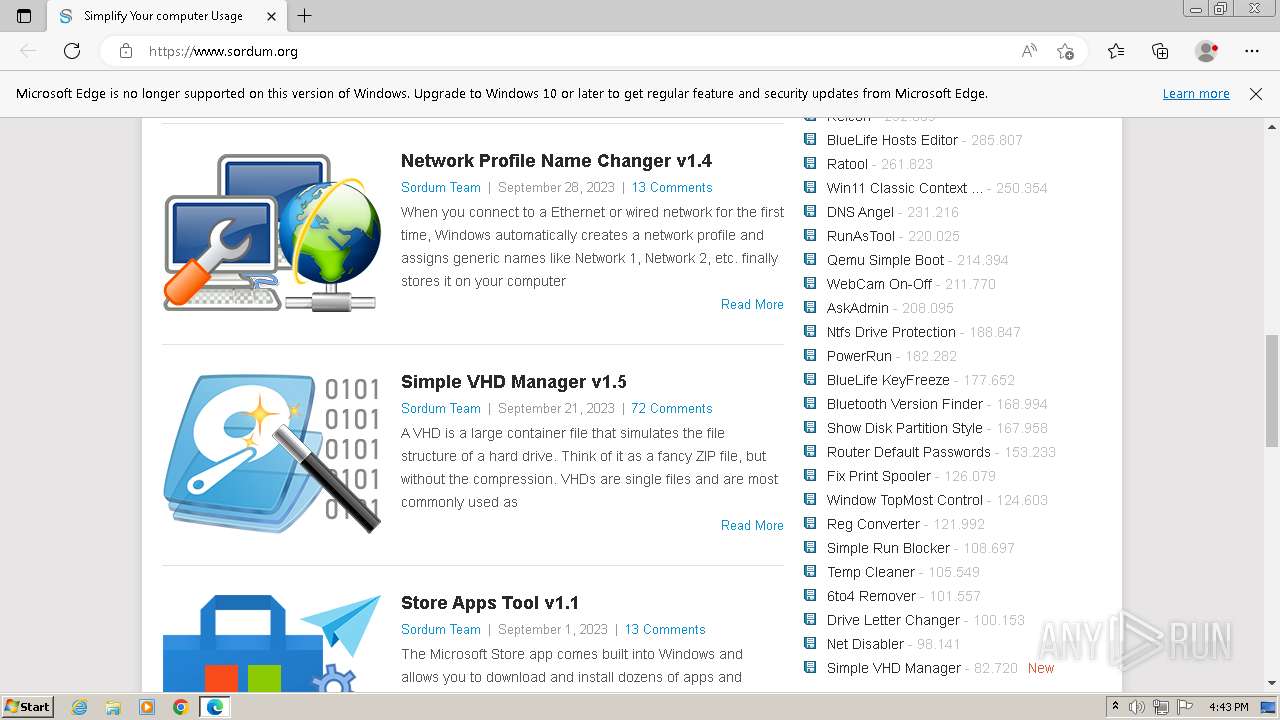Viewport: 1280px width, 720px height.
Task: Open the 72 Comments link
Action: click(672, 408)
